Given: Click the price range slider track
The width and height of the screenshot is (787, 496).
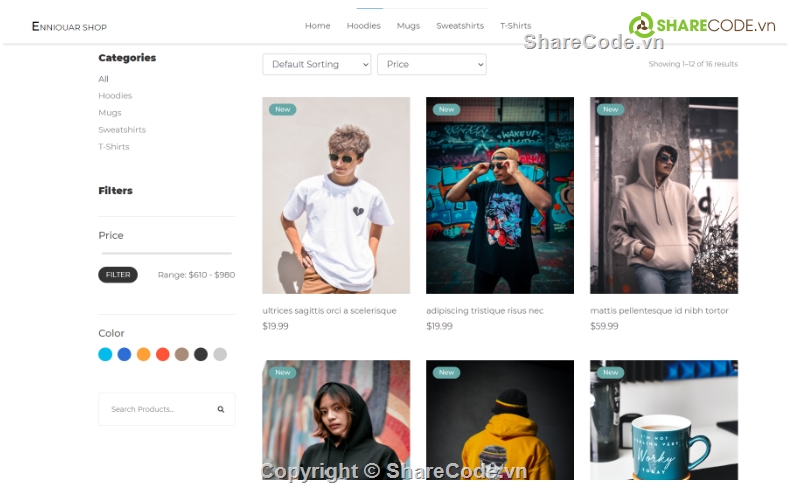Looking at the screenshot, I should pyautogui.click(x=167, y=254).
